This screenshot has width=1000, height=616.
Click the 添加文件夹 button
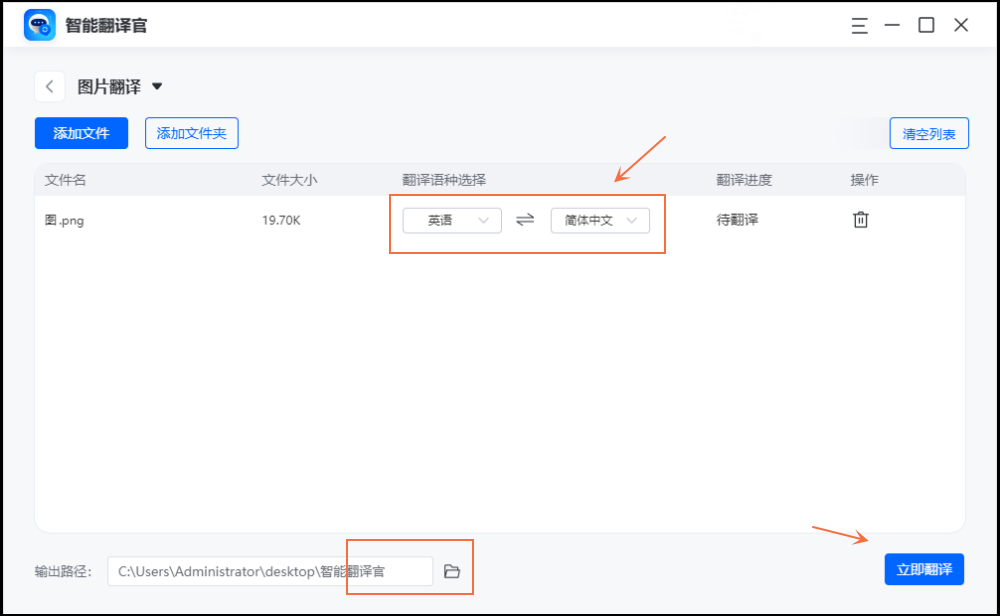(x=191, y=133)
